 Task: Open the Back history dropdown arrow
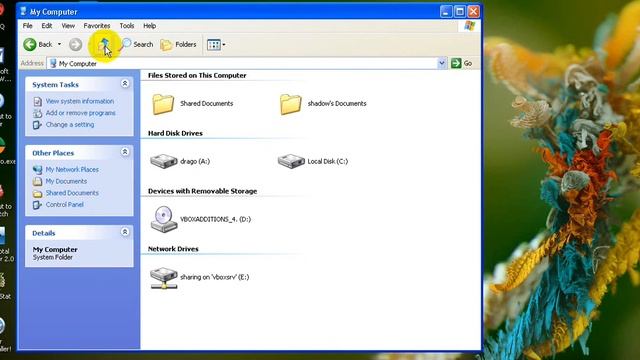click(59, 44)
